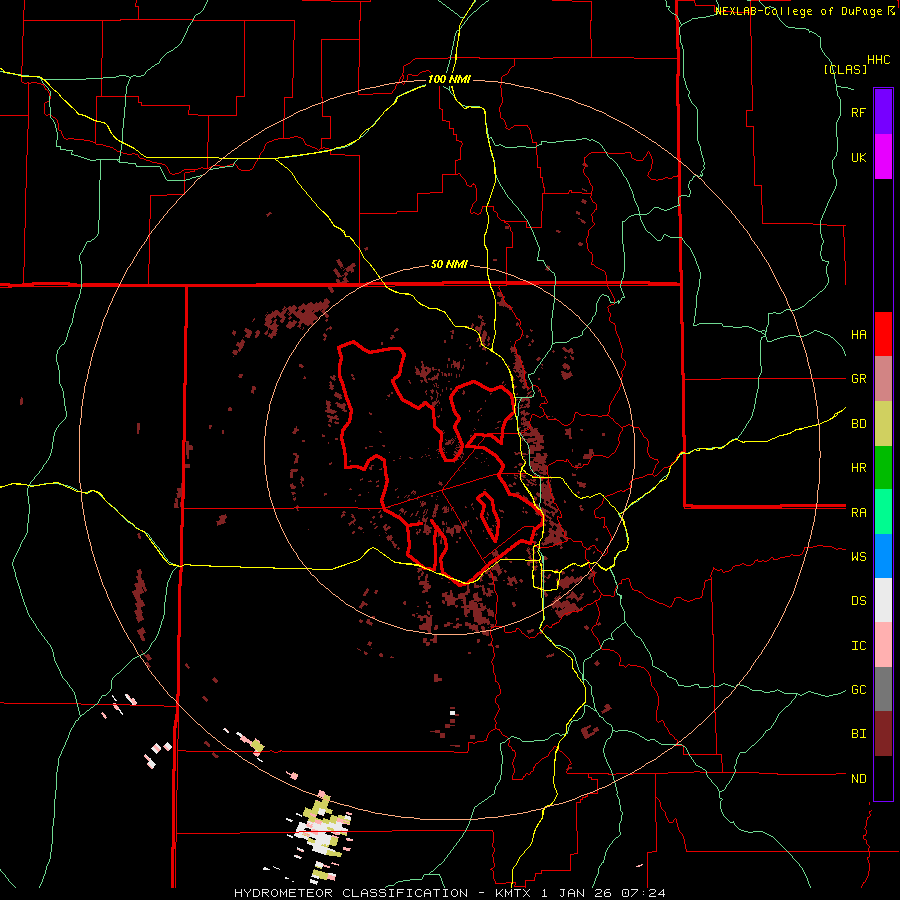The image size is (900, 900).
Task: Click the 'GC' legend label
Action: 858,690
